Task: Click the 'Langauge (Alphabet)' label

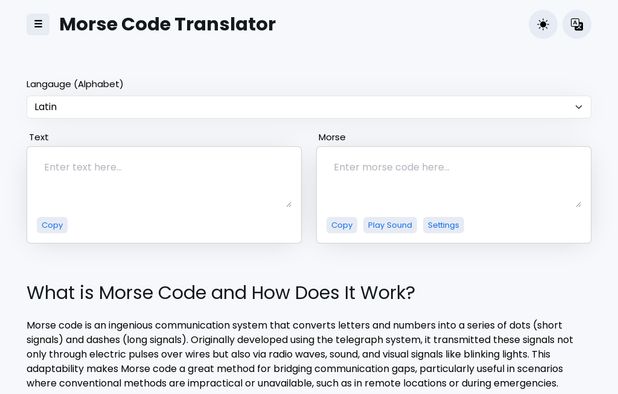Action: tap(75, 84)
